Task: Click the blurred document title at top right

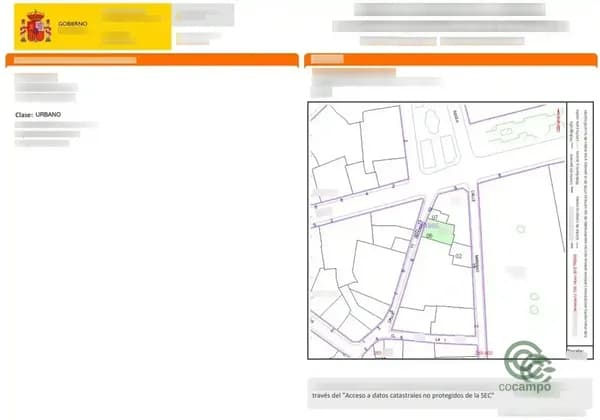Action: click(x=450, y=10)
